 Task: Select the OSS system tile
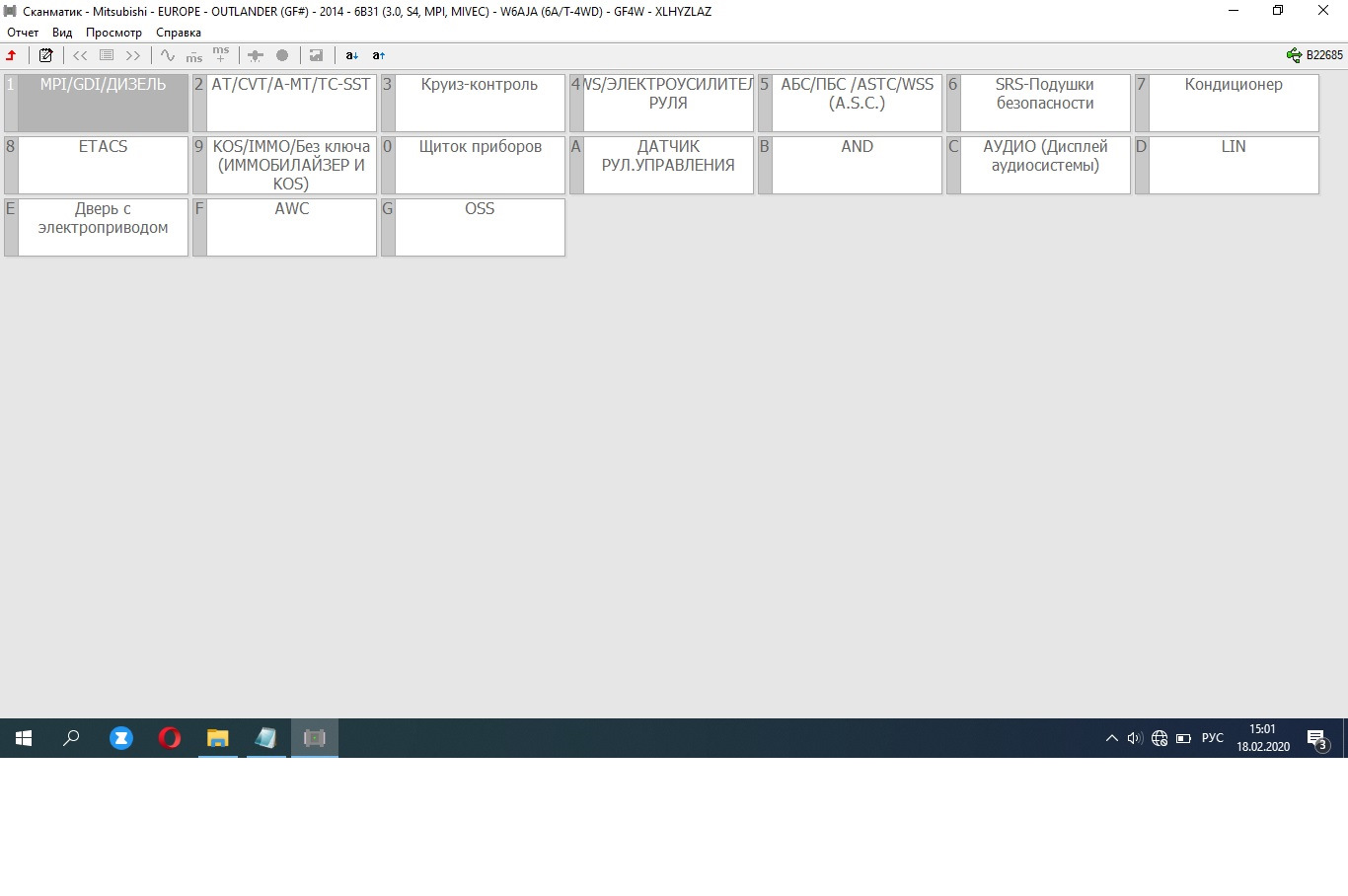click(474, 227)
